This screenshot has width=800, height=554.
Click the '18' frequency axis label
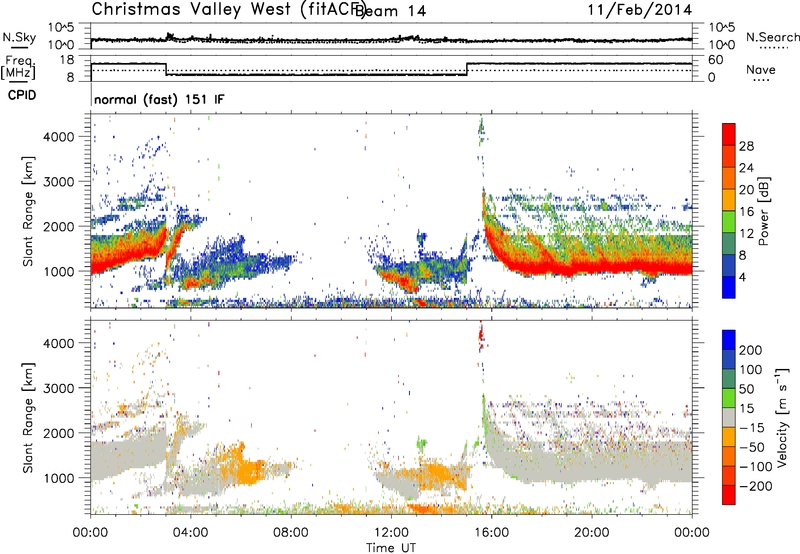pos(66,60)
